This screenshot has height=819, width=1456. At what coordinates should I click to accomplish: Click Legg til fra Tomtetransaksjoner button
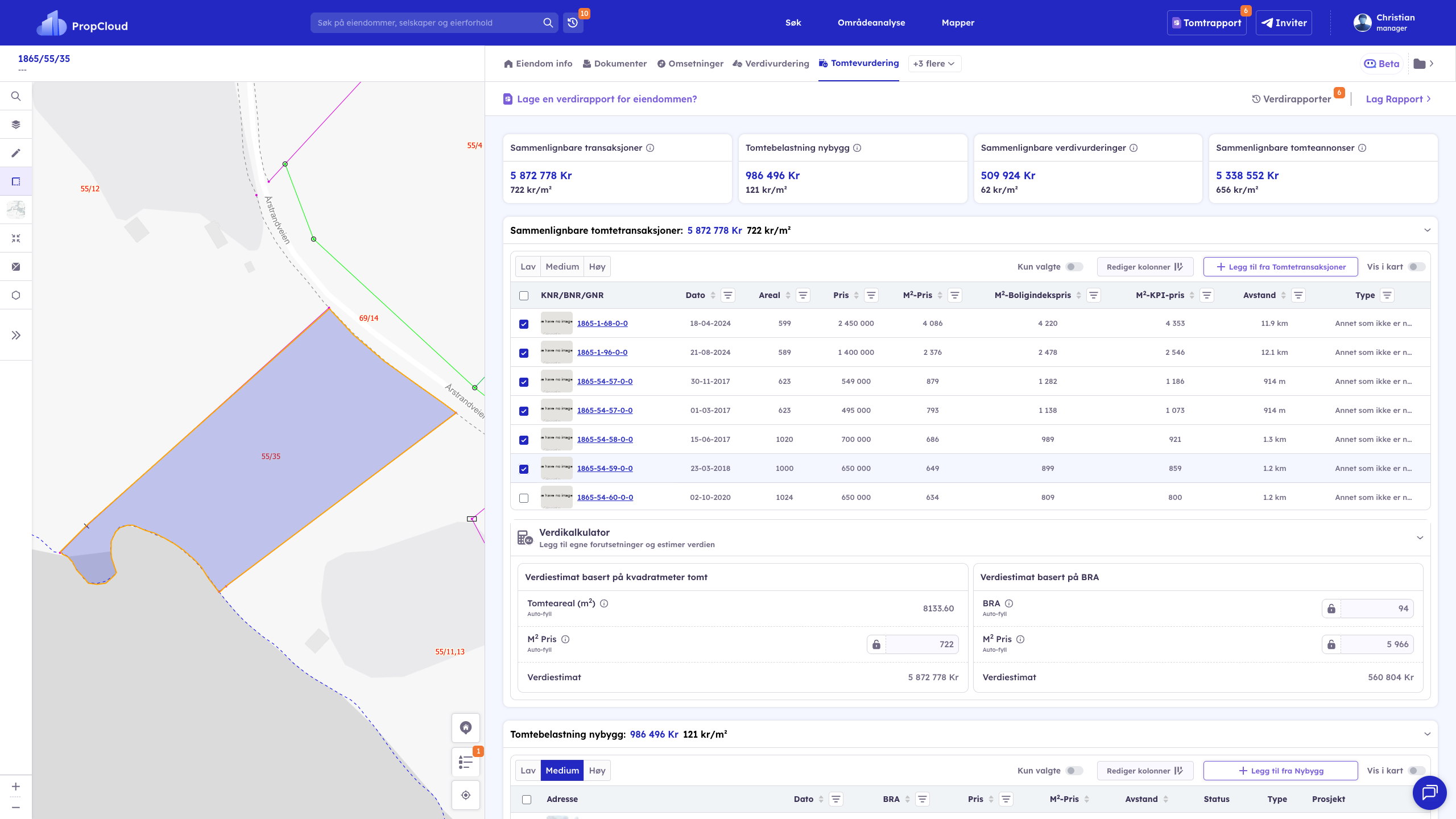click(1280, 267)
